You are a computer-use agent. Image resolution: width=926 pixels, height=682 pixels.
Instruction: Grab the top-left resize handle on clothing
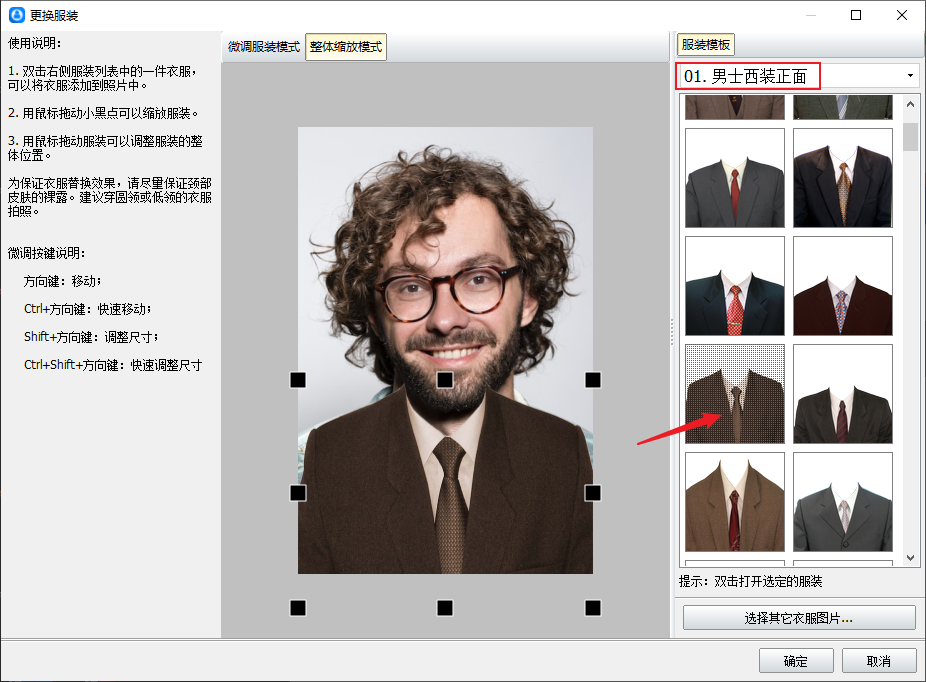pos(298,380)
